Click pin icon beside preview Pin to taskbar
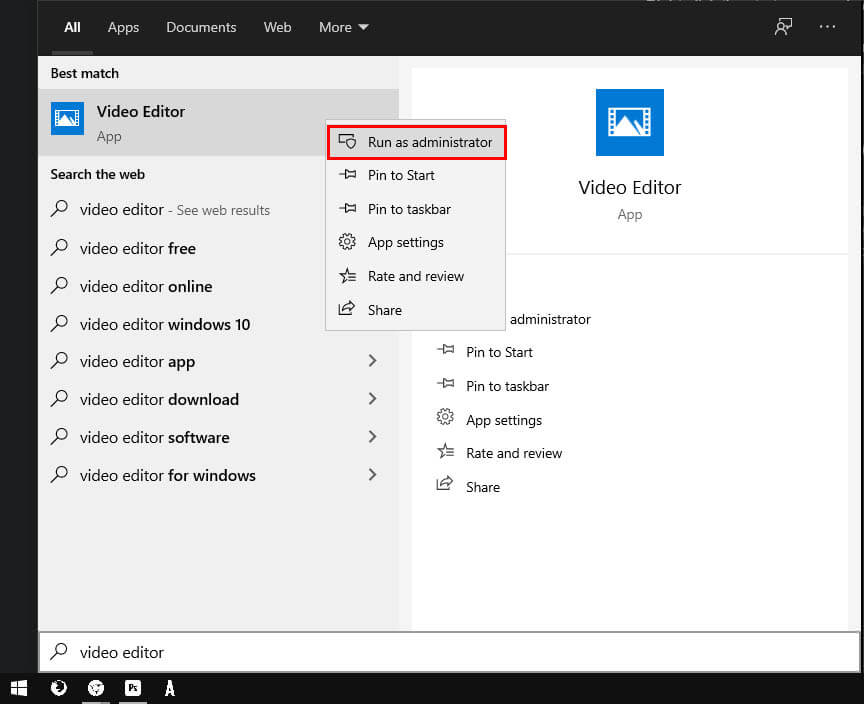This screenshot has height=704, width=864. pos(445,383)
